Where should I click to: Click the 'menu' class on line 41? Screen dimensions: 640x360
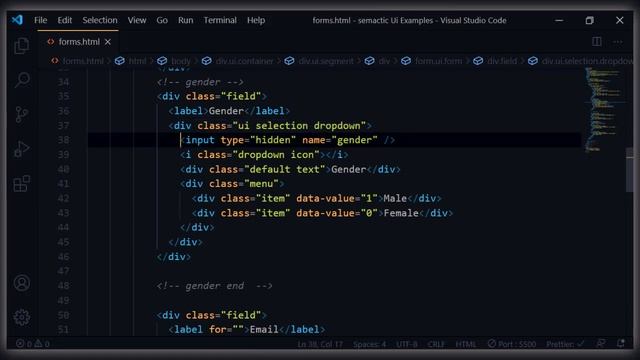pos(261,184)
